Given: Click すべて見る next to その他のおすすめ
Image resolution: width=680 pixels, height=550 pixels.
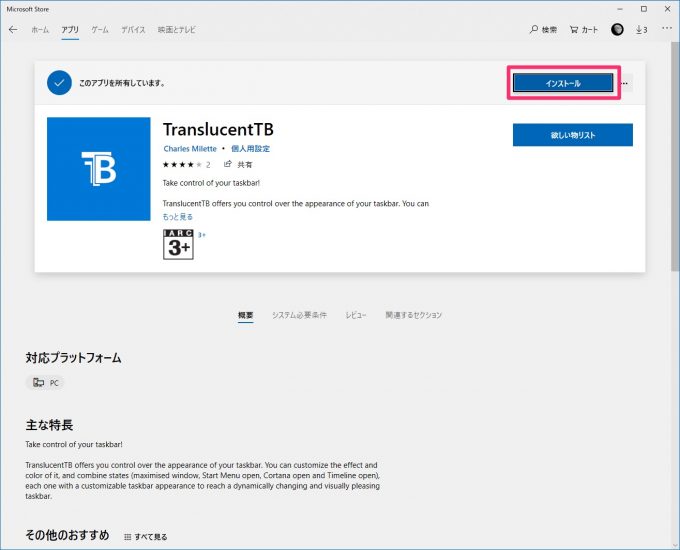Looking at the screenshot, I should [145, 537].
